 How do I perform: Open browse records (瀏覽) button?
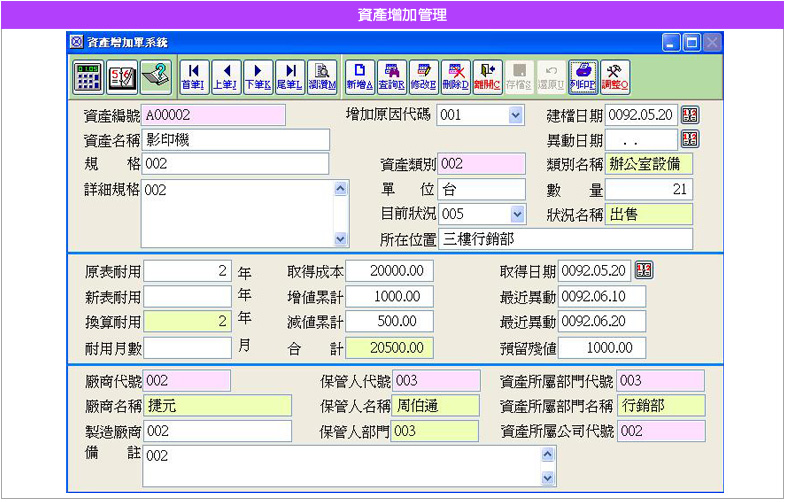pos(321,75)
